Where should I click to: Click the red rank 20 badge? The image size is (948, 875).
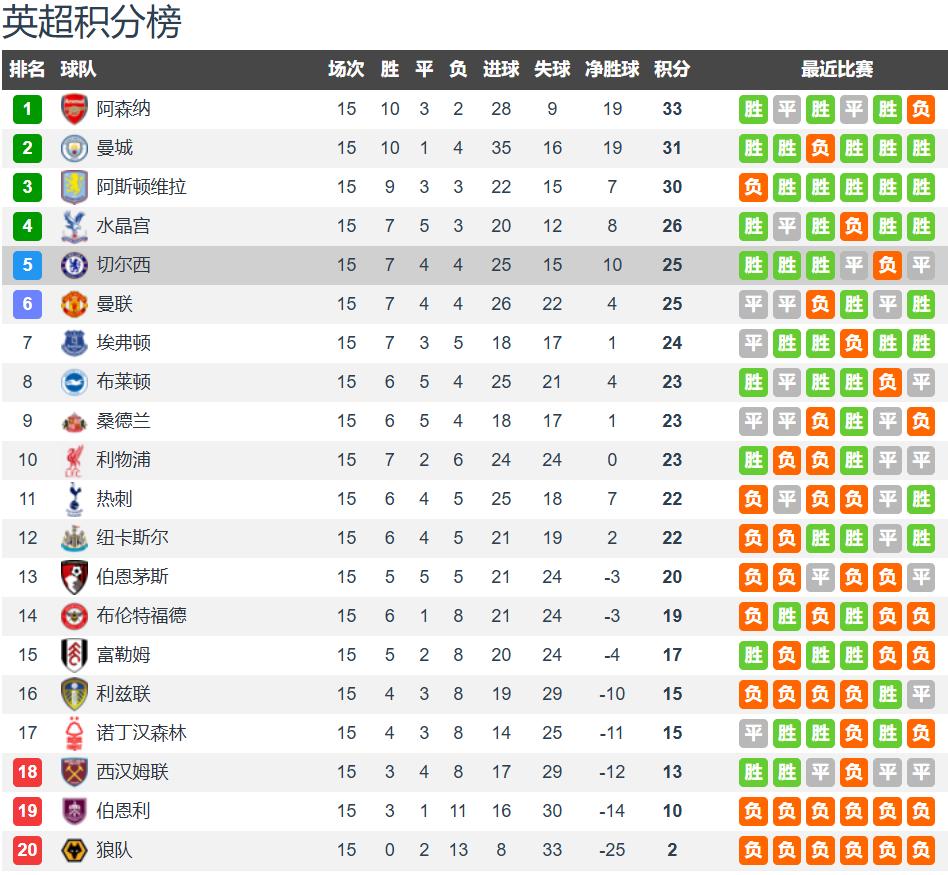click(x=27, y=850)
